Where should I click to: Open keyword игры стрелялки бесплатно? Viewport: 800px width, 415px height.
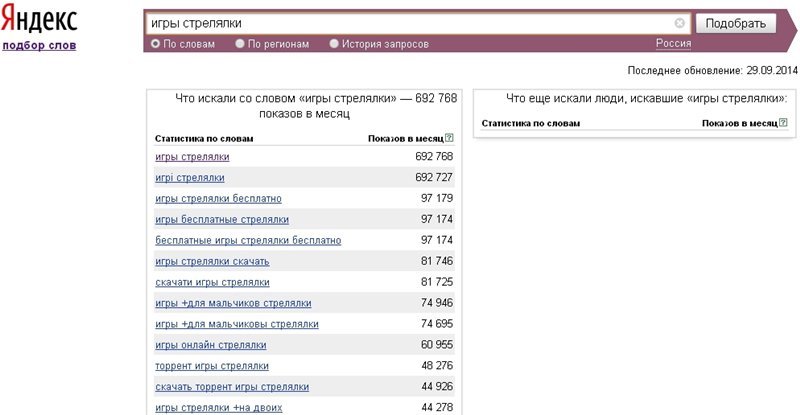[x=218, y=199]
